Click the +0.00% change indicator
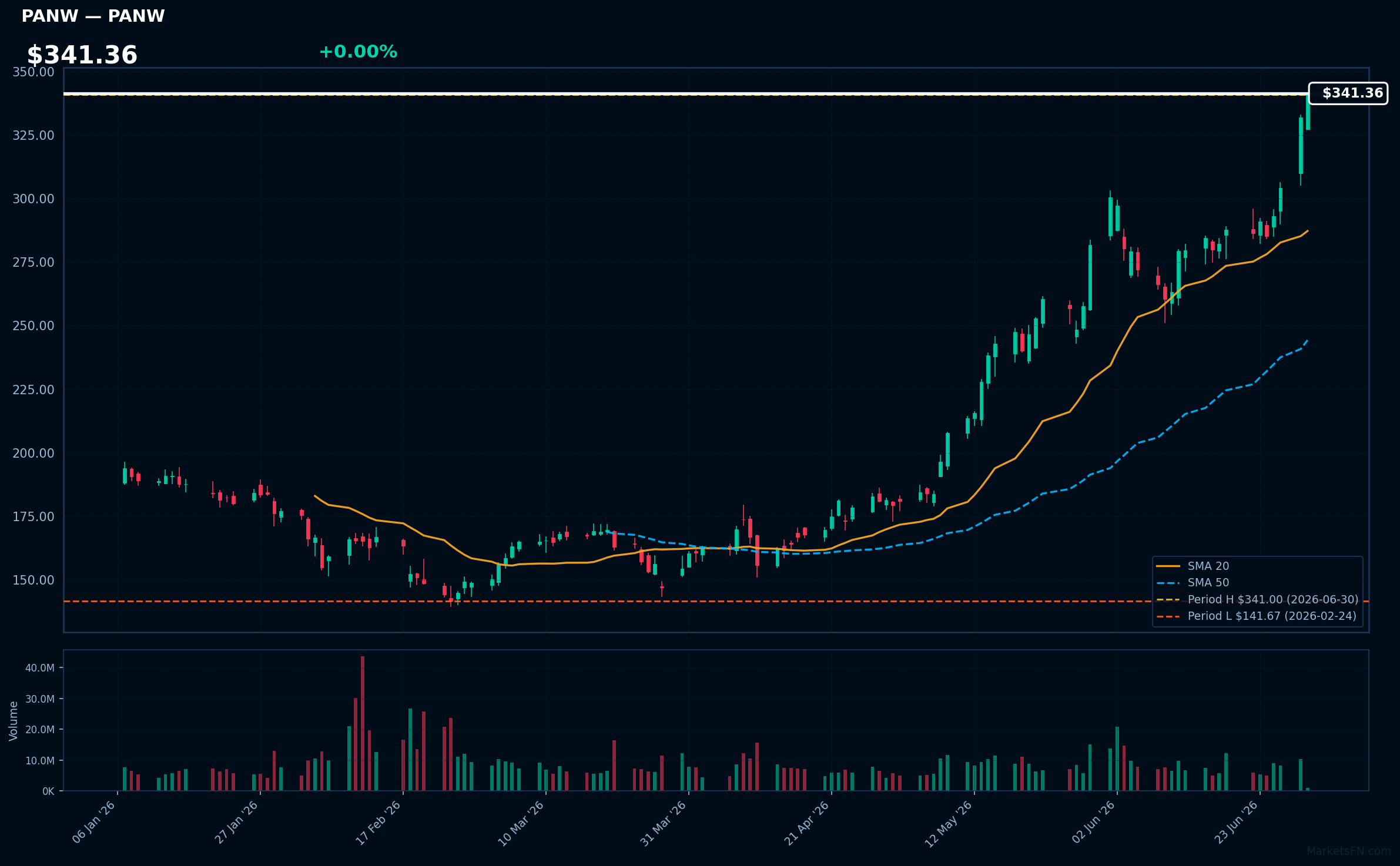The image size is (1400, 866). click(x=358, y=52)
